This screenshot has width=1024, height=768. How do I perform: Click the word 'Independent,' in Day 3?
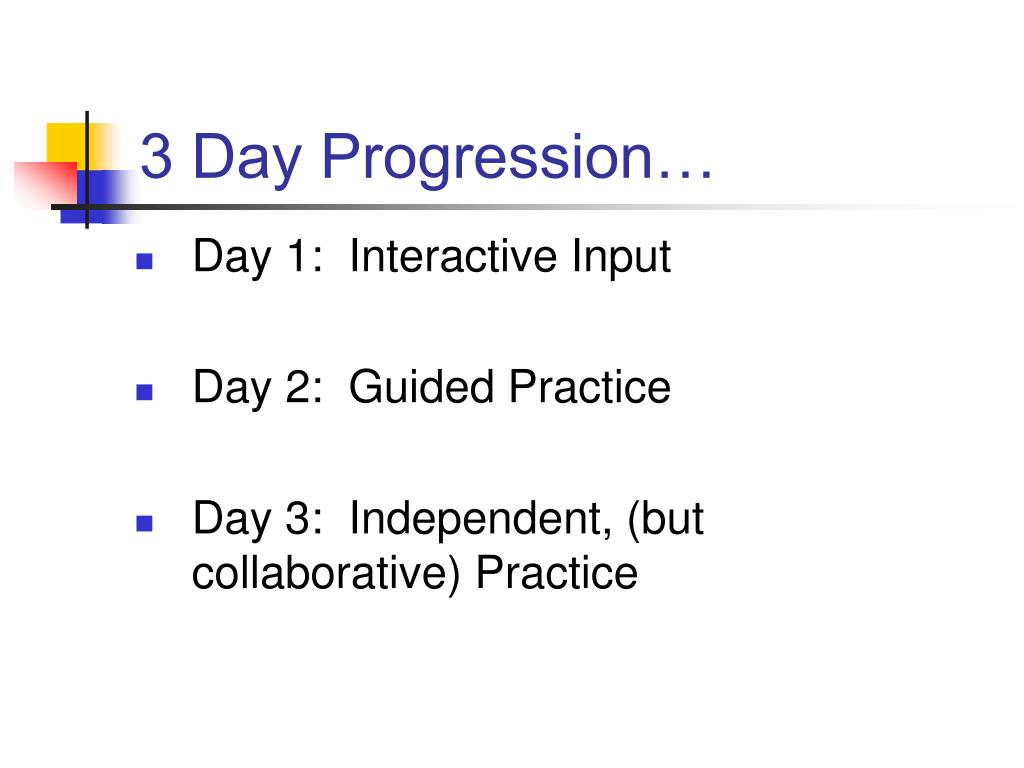(x=481, y=520)
